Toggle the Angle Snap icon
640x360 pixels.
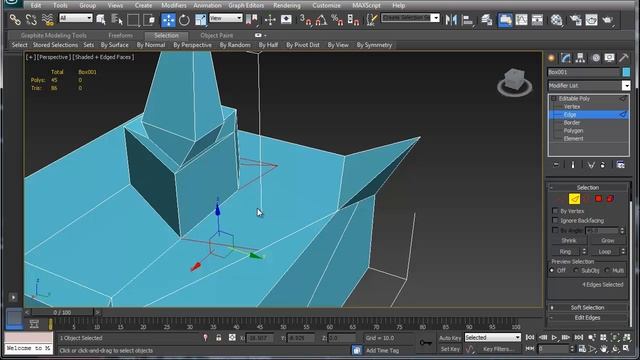point(321,20)
